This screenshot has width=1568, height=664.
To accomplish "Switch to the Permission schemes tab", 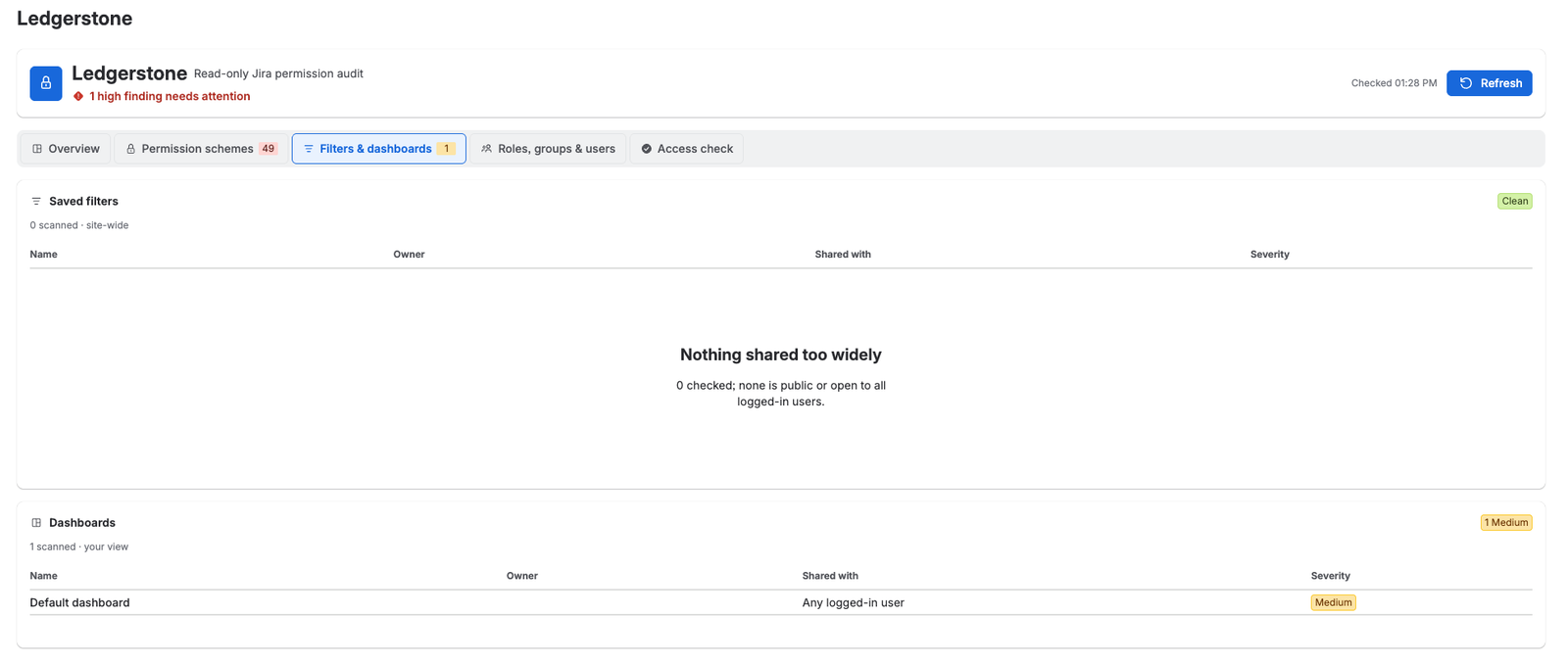I will (x=201, y=149).
